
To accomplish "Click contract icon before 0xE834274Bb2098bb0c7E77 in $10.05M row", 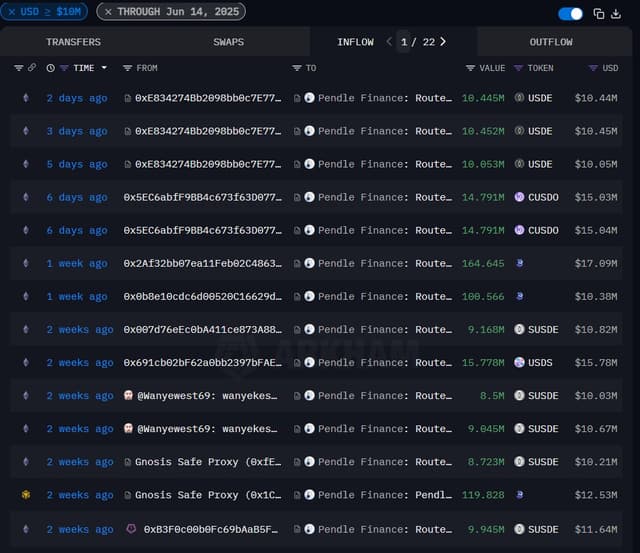I will click(x=127, y=164).
